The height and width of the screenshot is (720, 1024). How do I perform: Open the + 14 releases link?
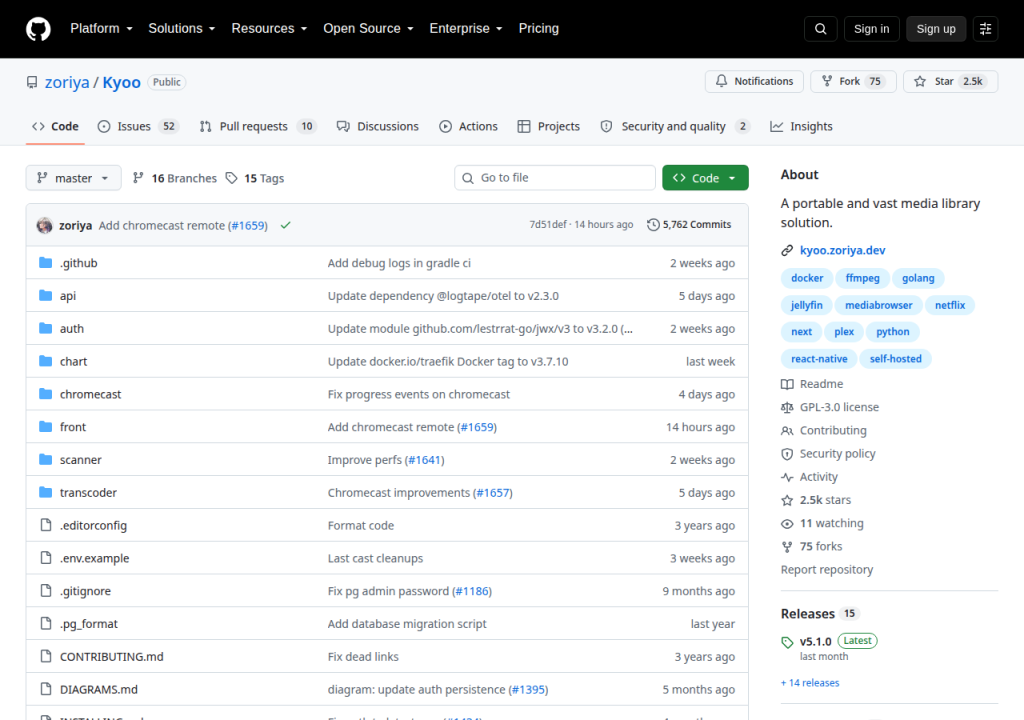(810, 683)
